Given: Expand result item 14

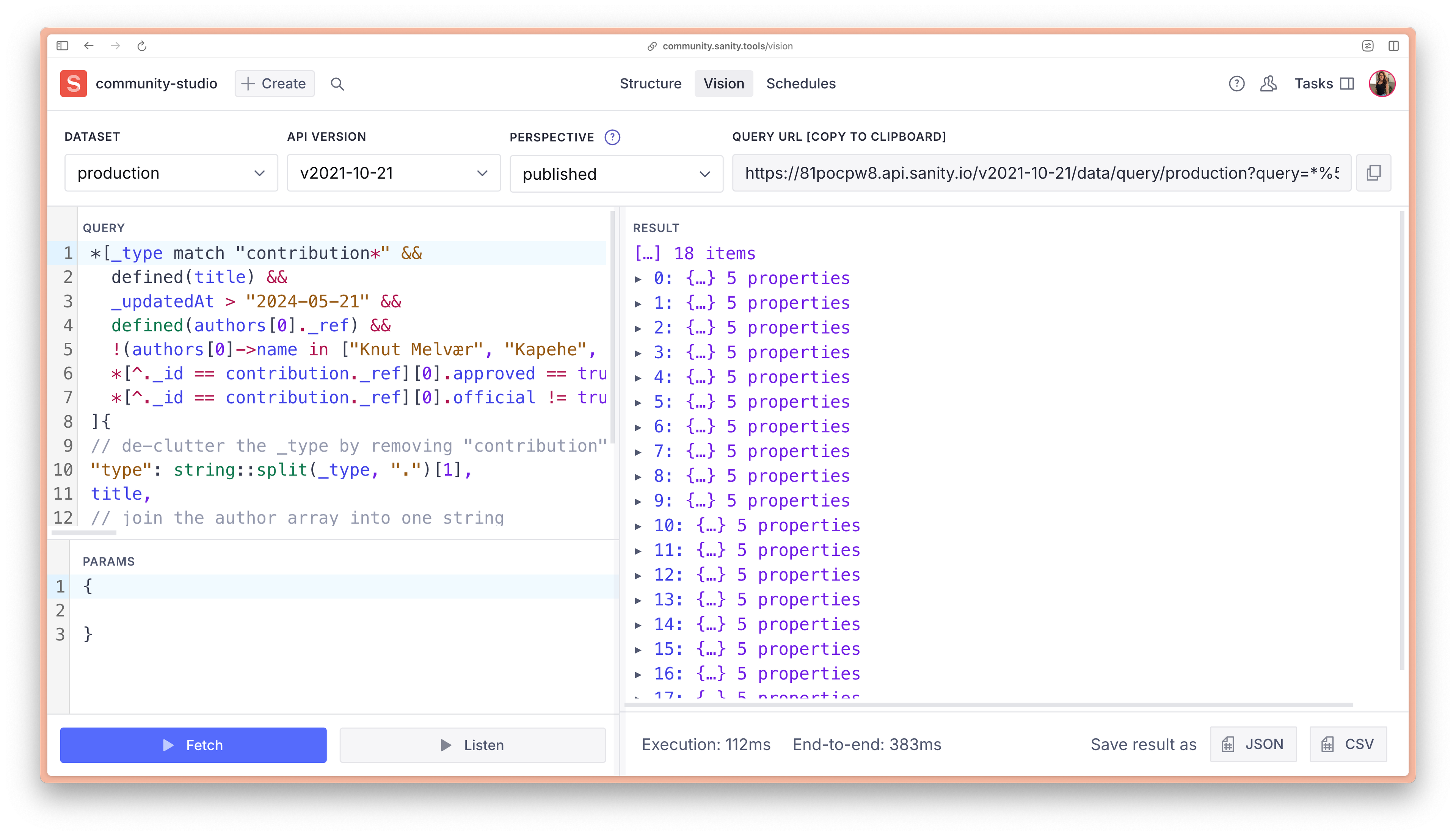Looking at the screenshot, I should pyautogui.click(x=638, y=625).
